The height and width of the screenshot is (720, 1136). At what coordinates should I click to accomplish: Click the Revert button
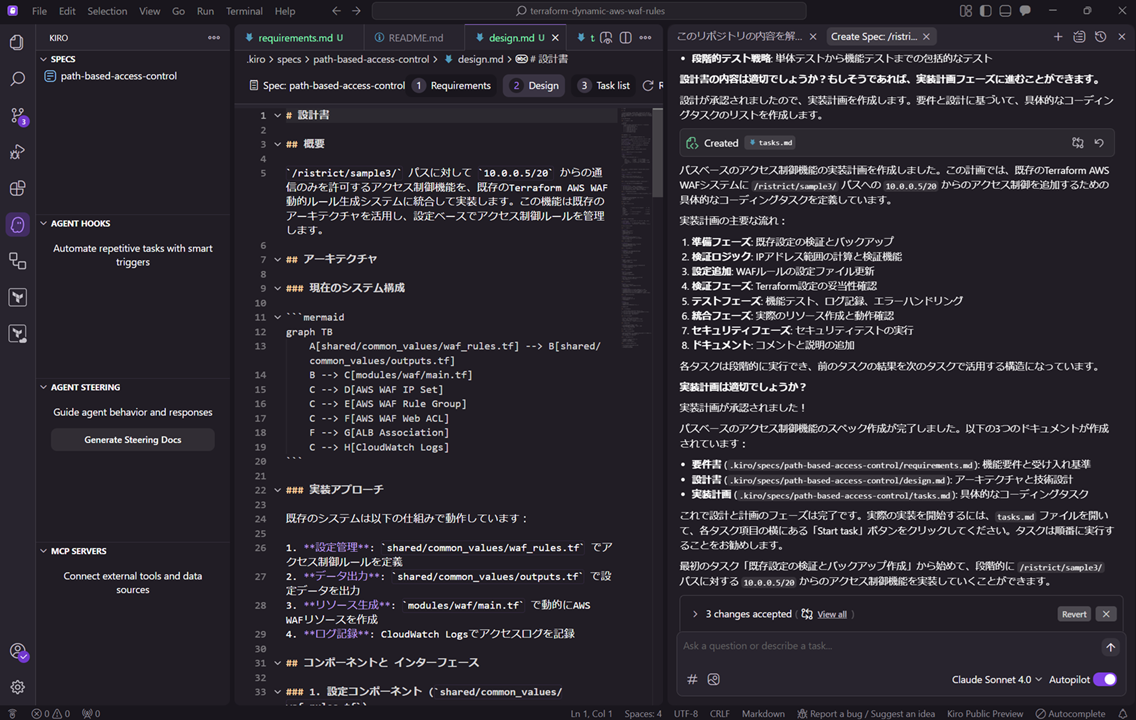[x=1074, y=614]
